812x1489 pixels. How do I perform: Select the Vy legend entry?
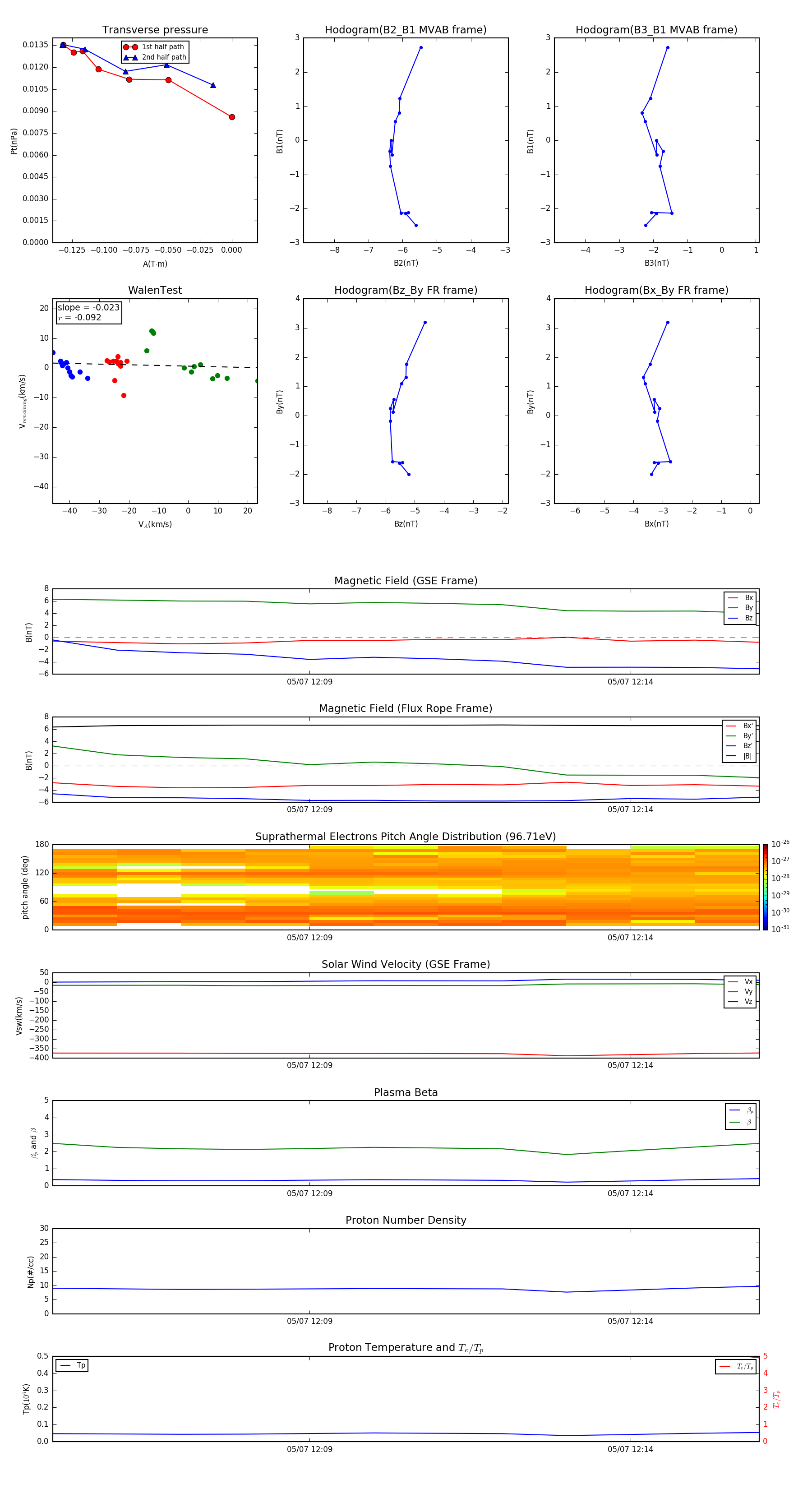pos(740,992)
